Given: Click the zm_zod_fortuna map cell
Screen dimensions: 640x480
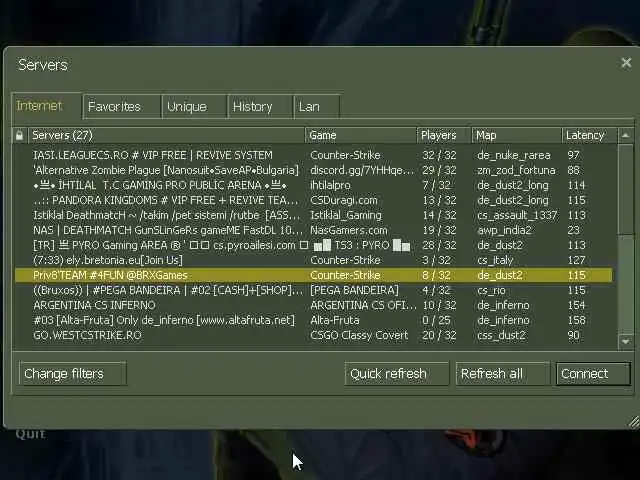Looking at the screenshot, I should [x=516, y=170].
